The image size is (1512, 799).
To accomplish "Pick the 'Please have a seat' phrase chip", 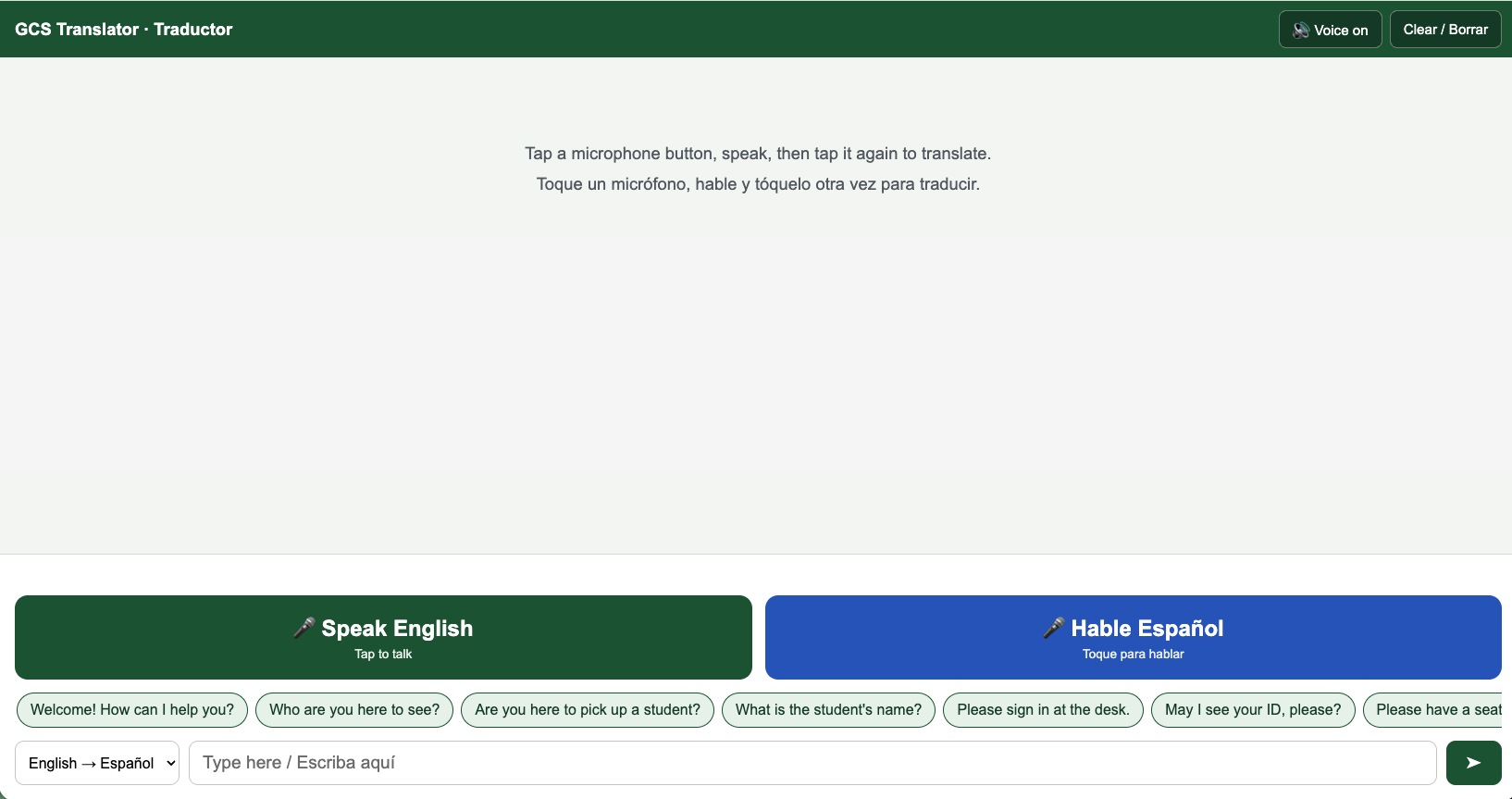I will pyautogui.click(x=1434, y=710).
